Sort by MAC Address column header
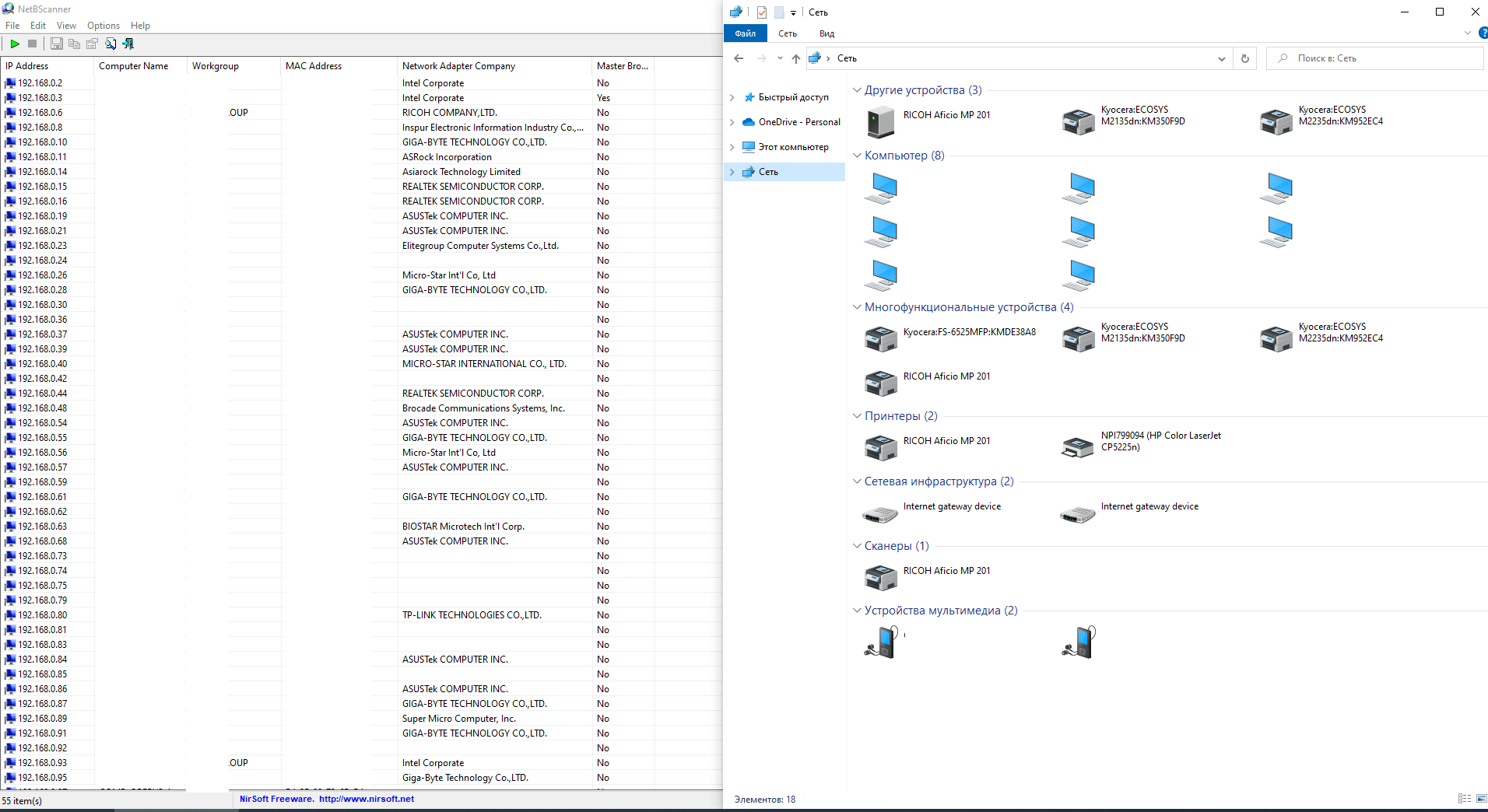1488x812 pixels. 339,66
